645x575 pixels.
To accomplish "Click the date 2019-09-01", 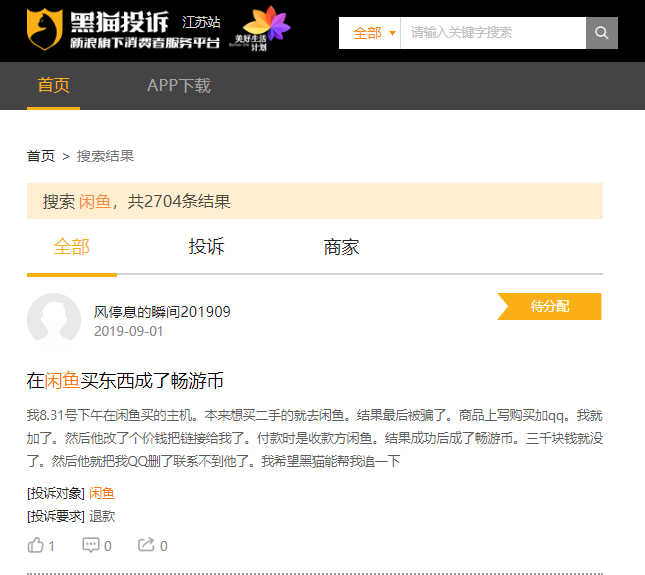I will 129,332.
